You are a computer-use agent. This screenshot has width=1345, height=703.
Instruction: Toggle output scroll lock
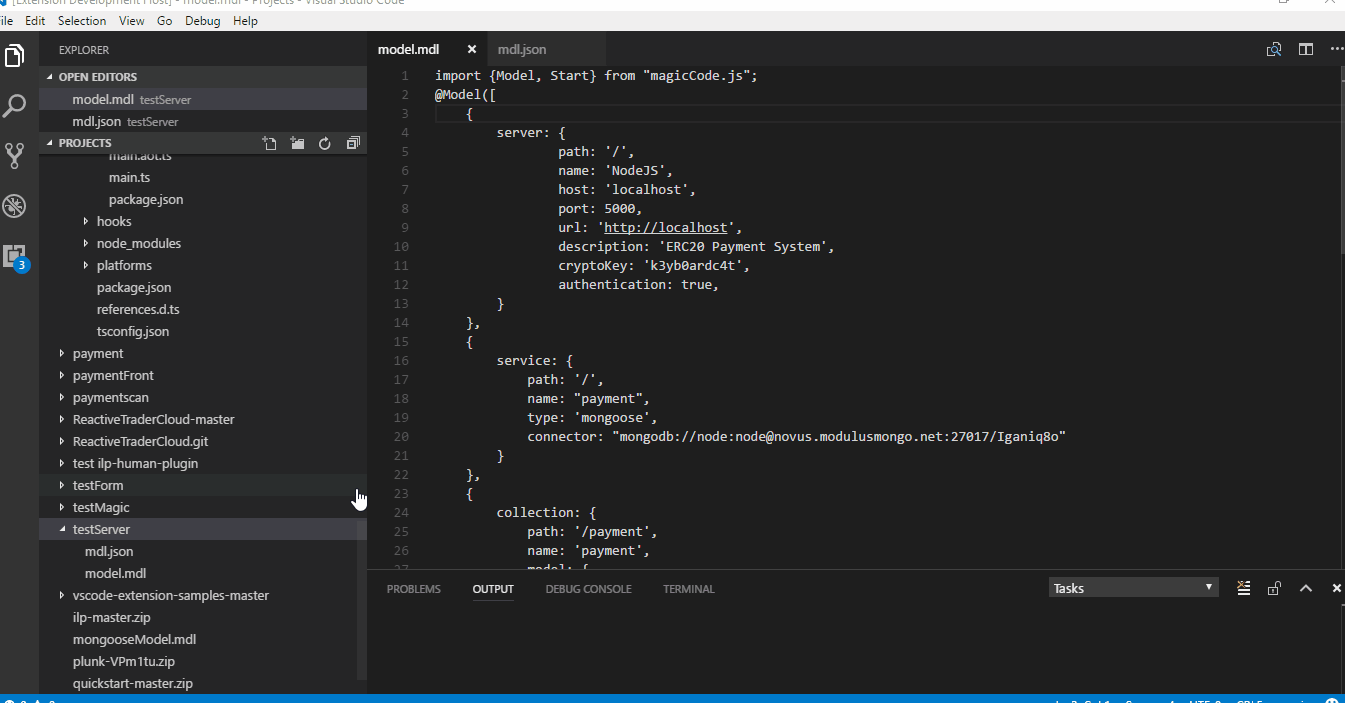(1274, 588)
